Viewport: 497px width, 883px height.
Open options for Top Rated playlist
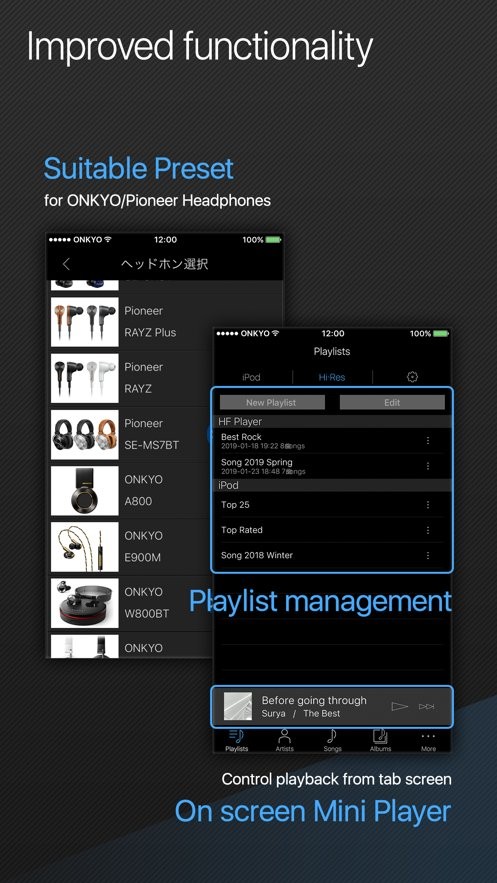(x=428, y=530)
